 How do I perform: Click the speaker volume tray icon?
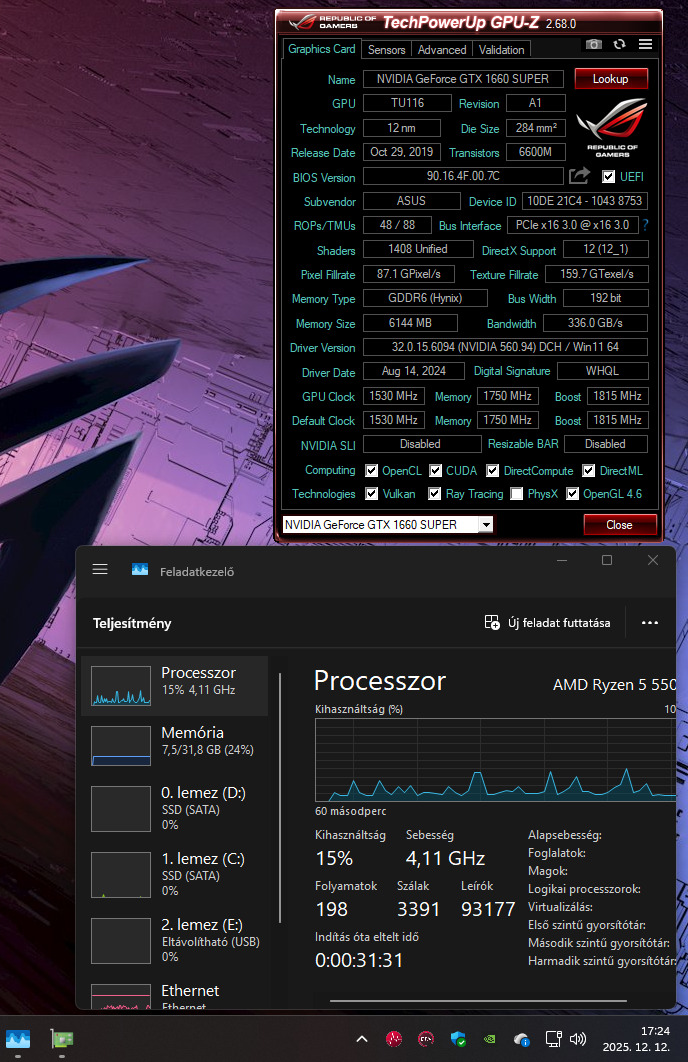coord(578,1038)
